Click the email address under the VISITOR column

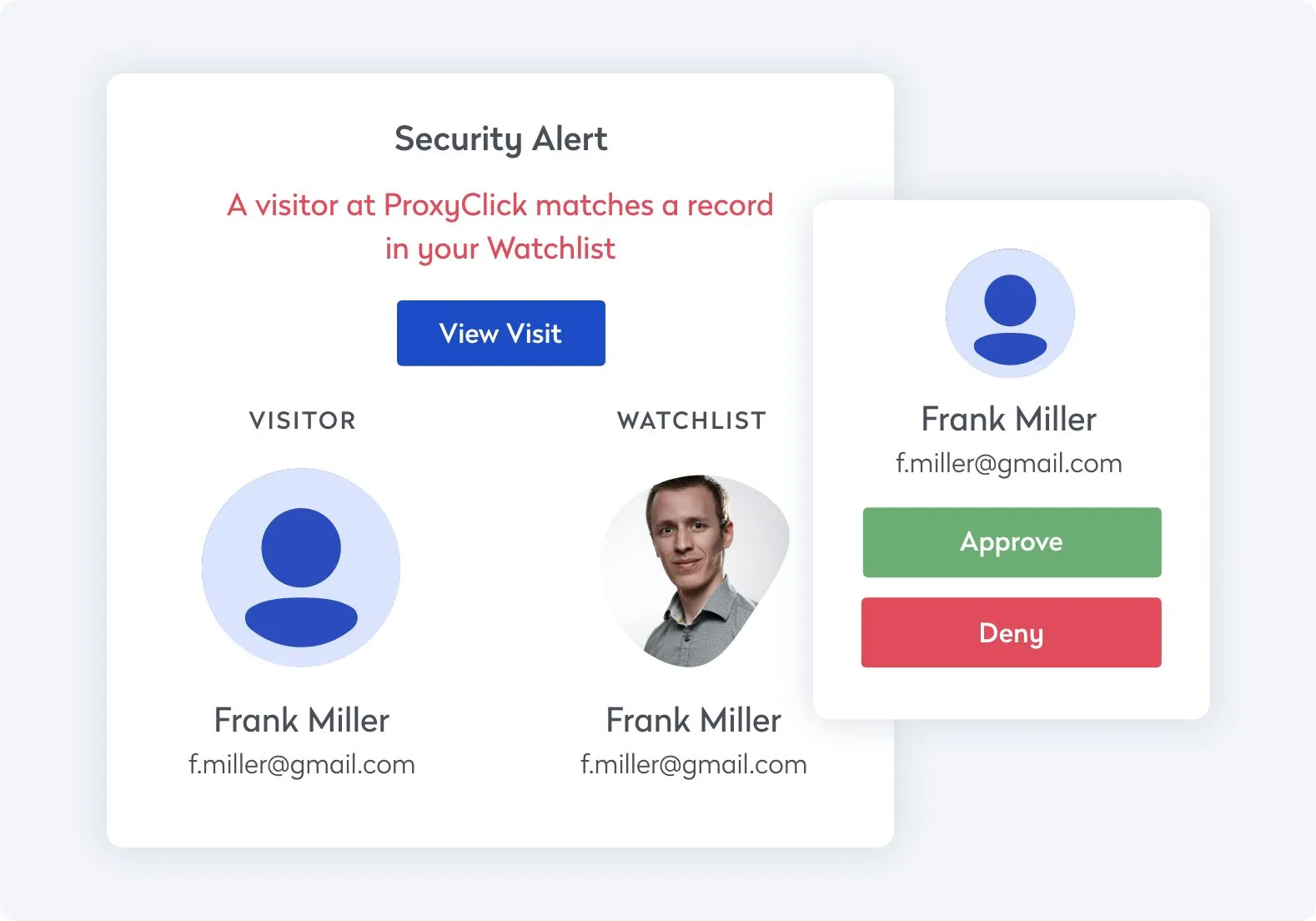(x=301, y=764)
